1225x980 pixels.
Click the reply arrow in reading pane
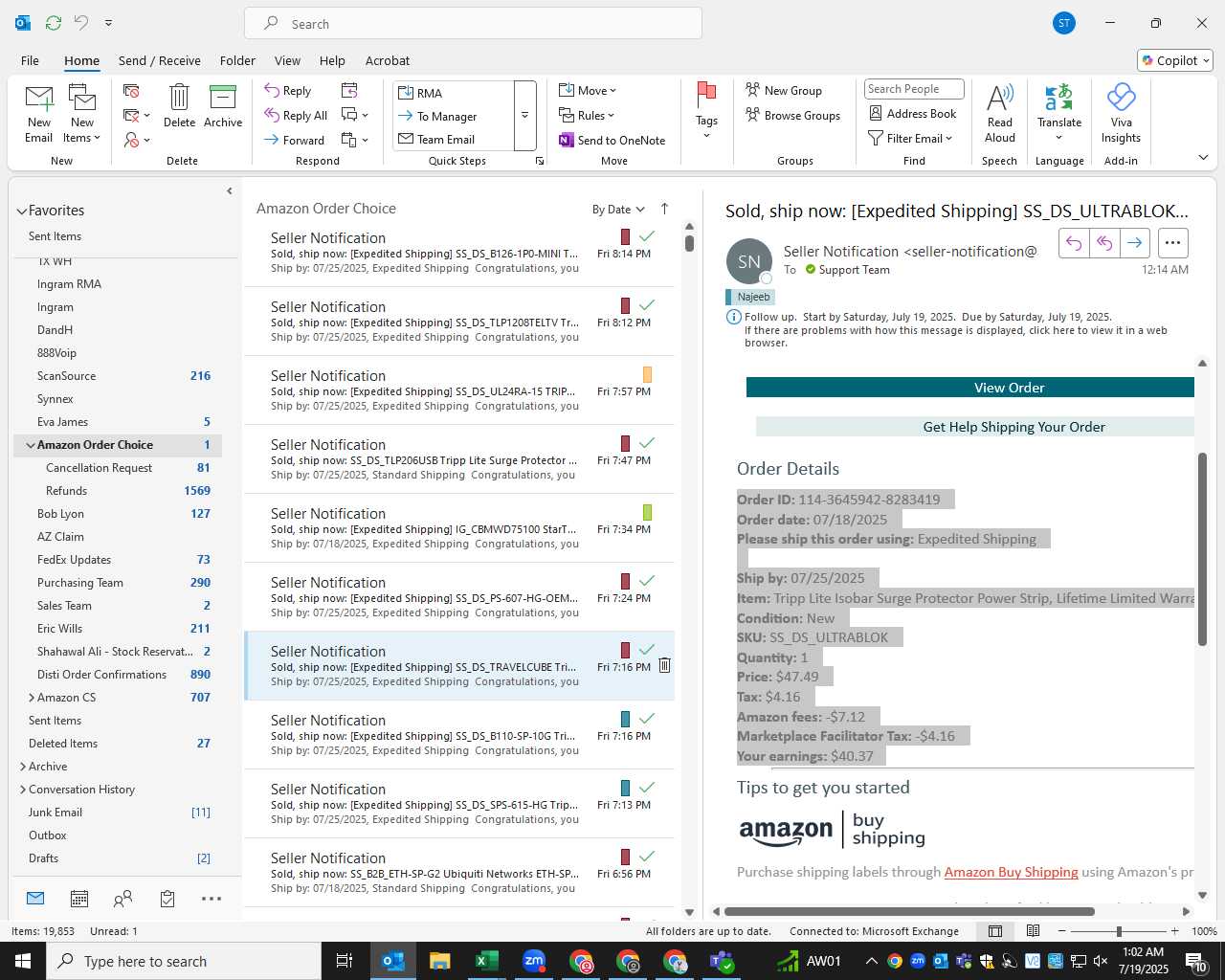pos(1074,243)
